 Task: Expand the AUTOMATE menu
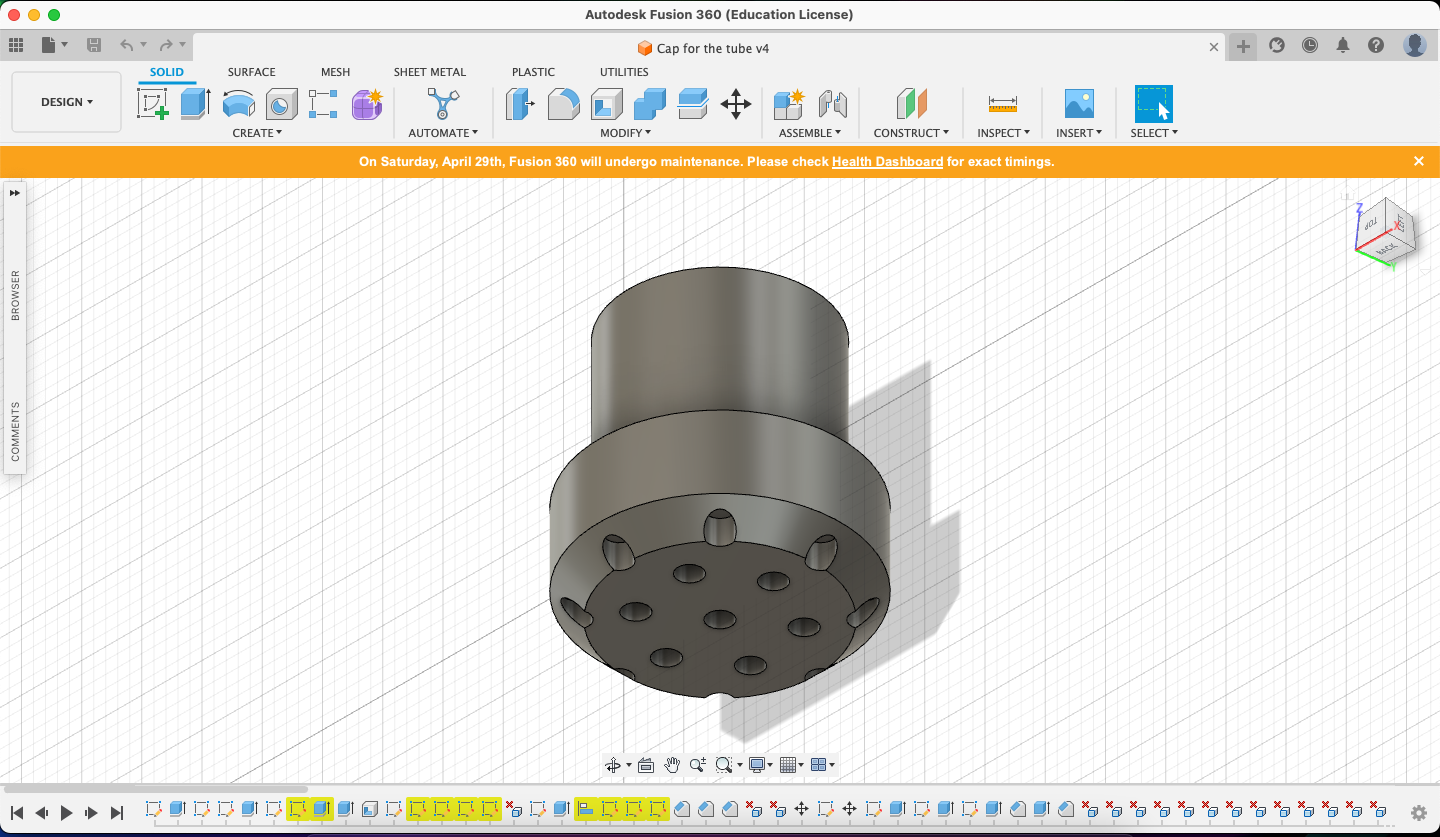[443, 133]
